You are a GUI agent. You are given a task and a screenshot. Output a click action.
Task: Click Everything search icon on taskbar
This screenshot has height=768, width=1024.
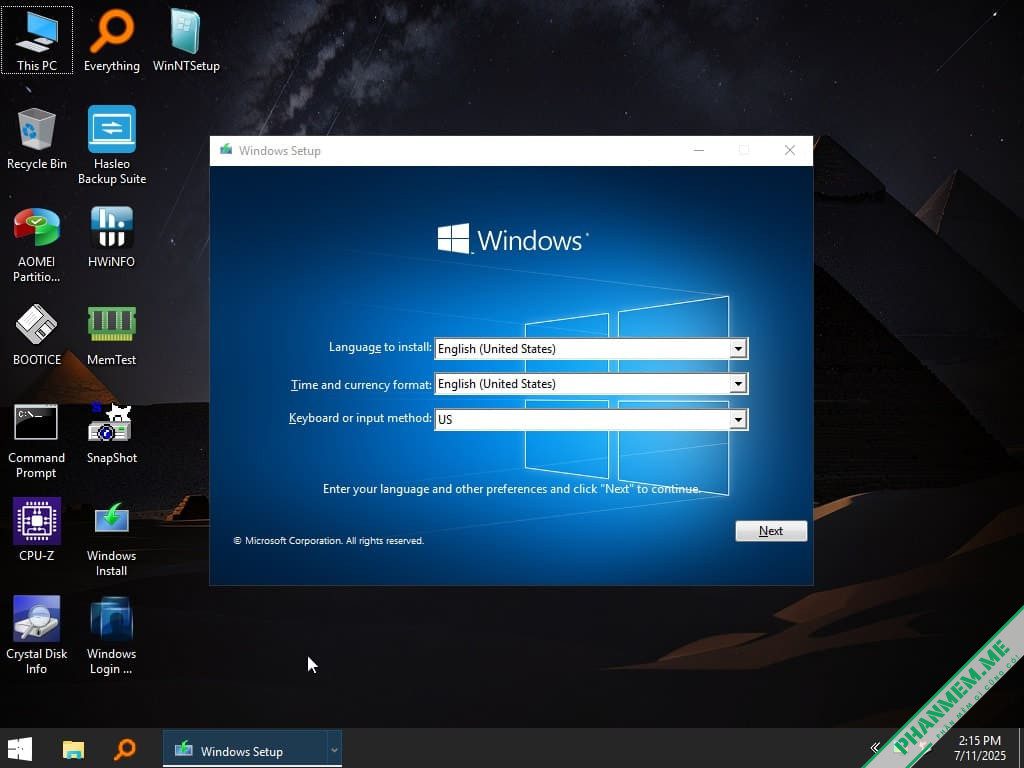point(125,748)
